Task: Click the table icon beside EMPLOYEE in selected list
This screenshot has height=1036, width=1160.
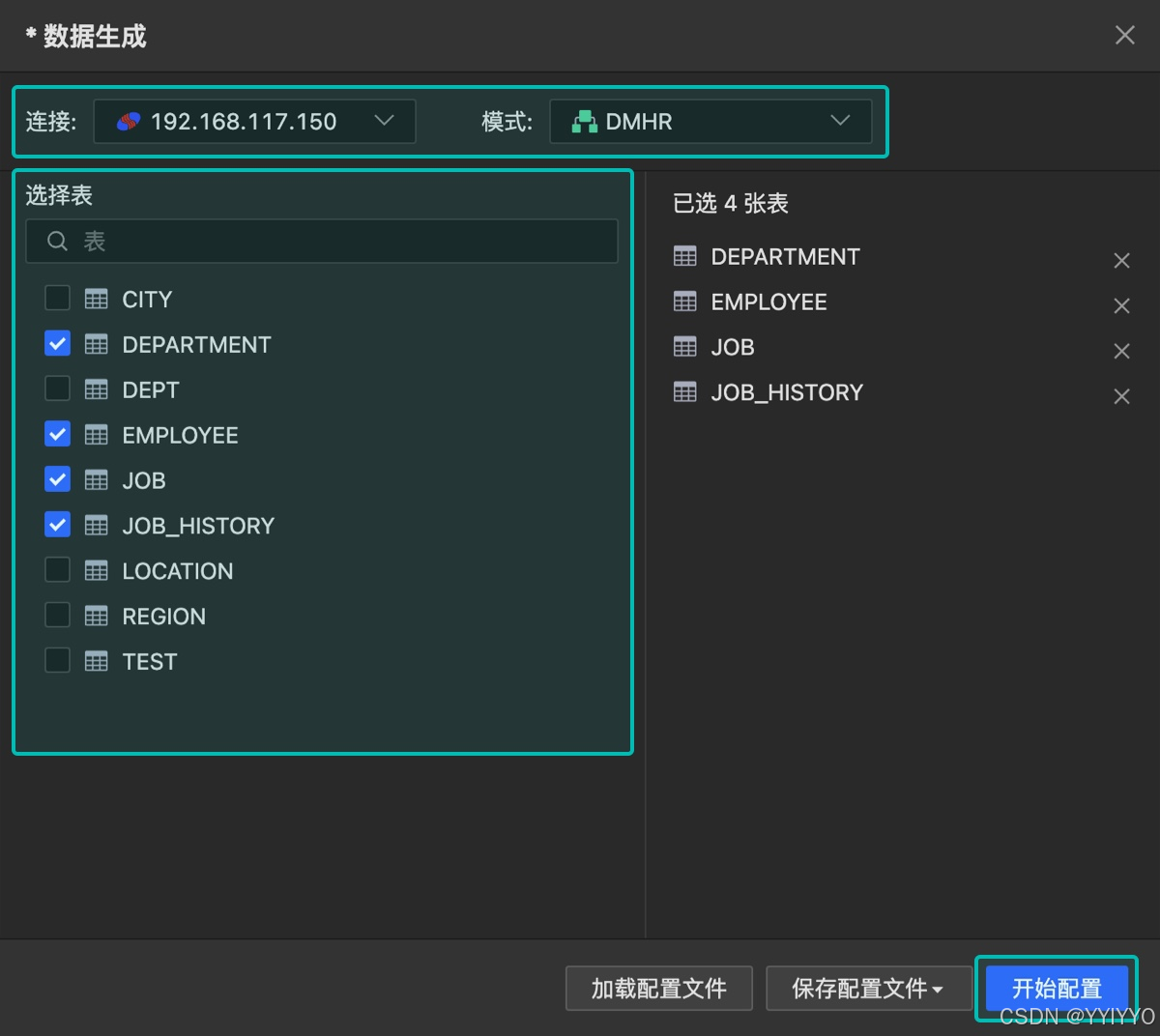Action: point(685,302)
